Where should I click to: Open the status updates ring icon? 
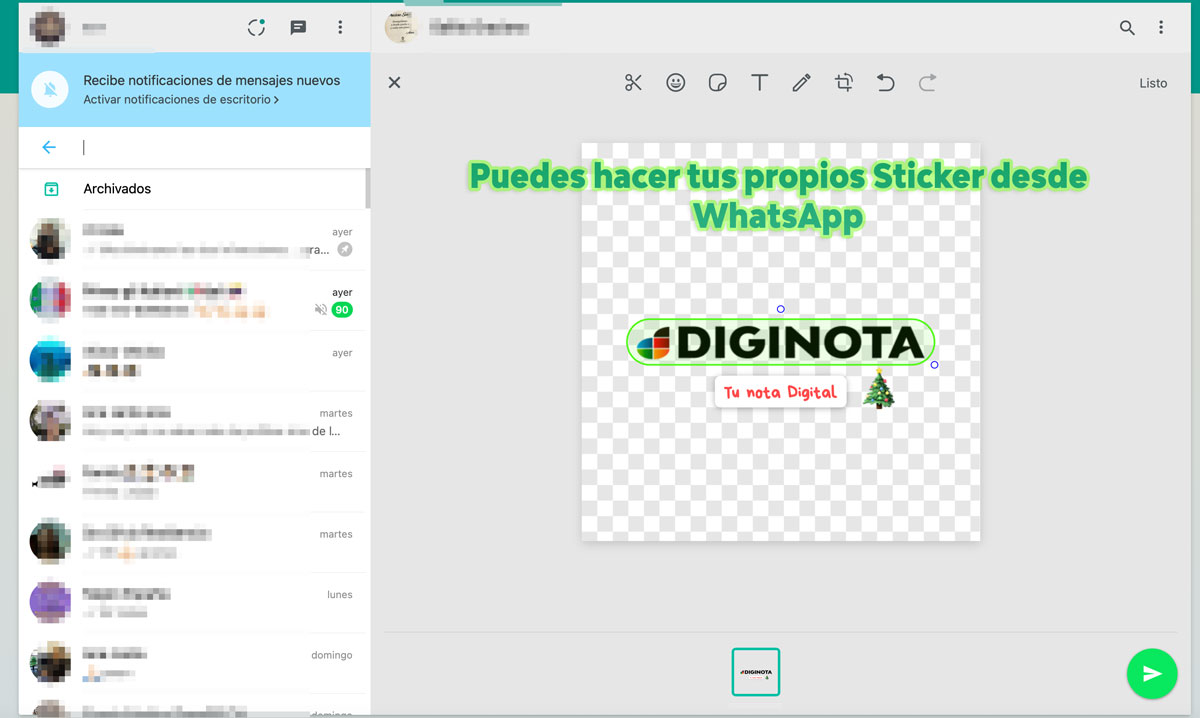(256, 27)
